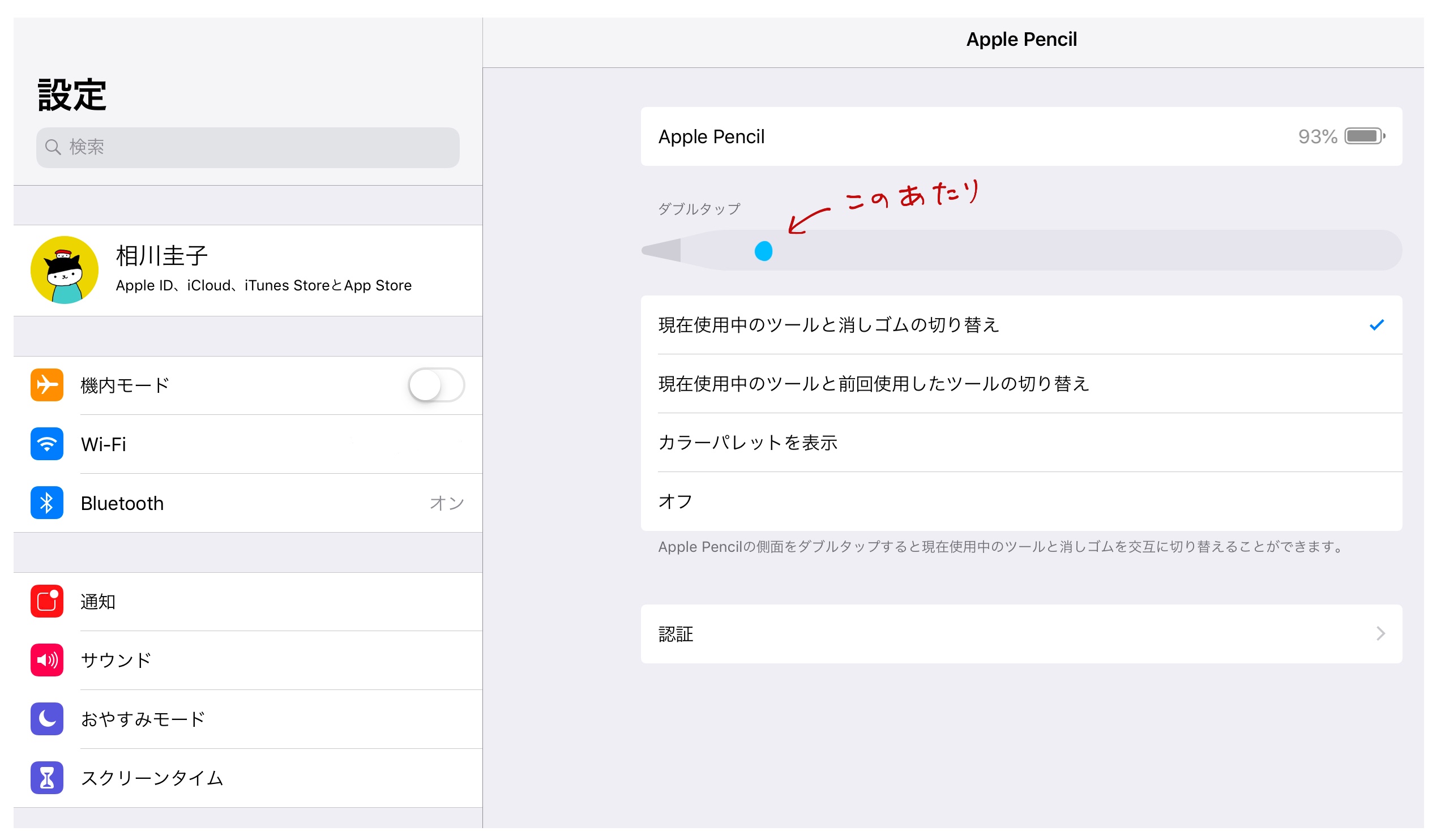Tap the 相川圭子 profile avatar
1445x840 pixels.
64,270
